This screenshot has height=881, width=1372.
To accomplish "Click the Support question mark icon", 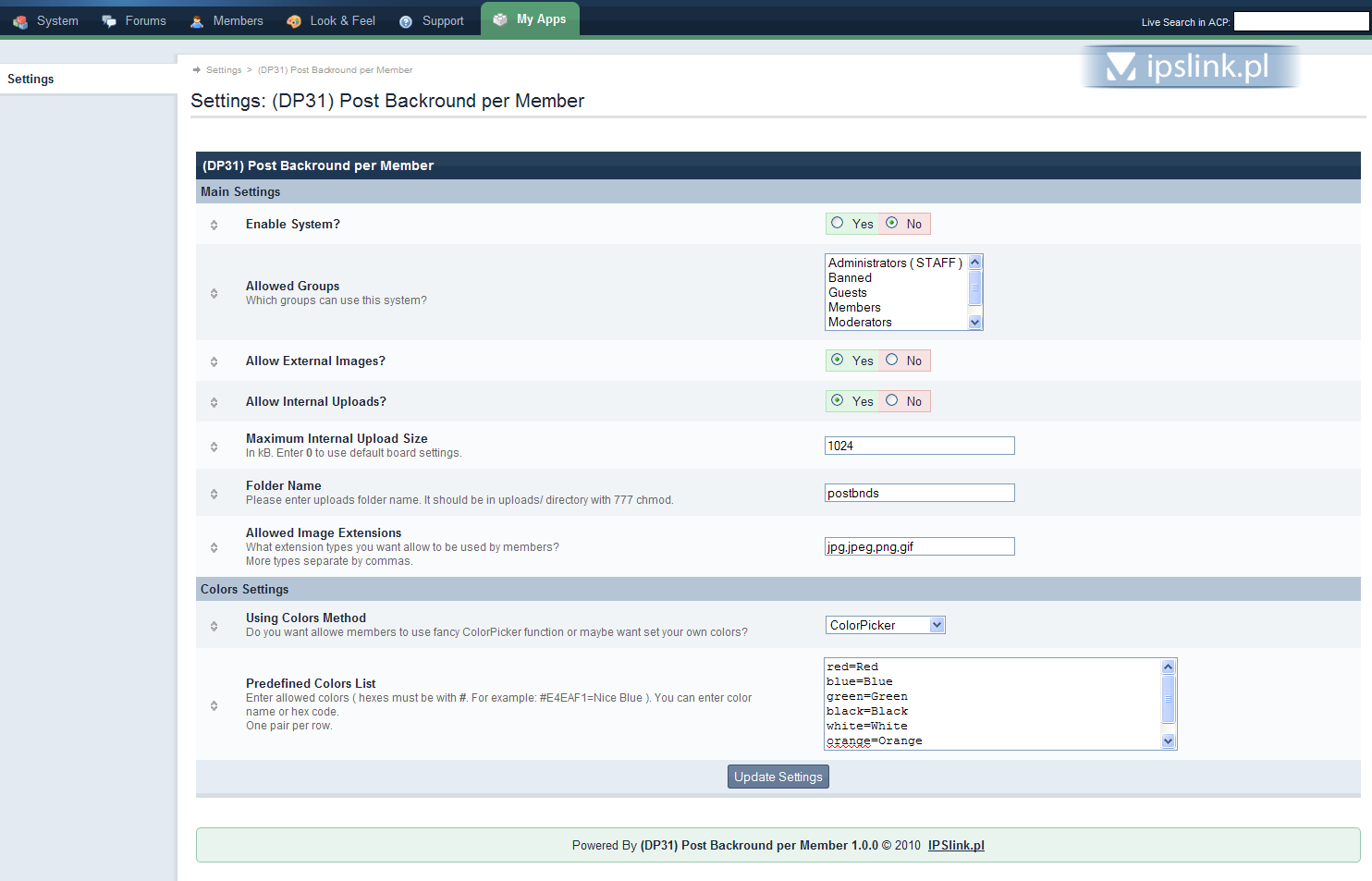I will [406, 21].
